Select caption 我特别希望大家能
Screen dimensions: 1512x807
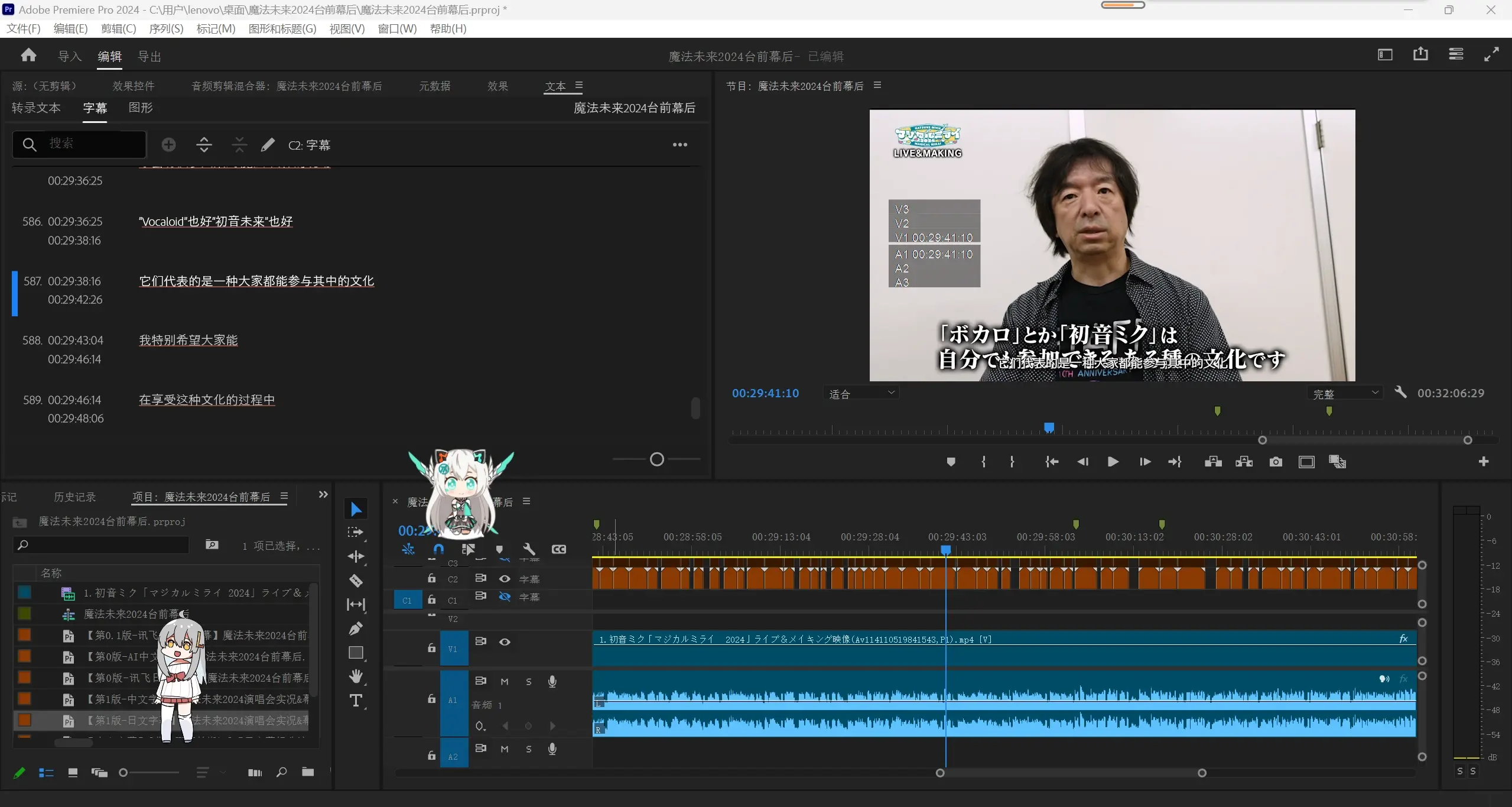(188, 341)
